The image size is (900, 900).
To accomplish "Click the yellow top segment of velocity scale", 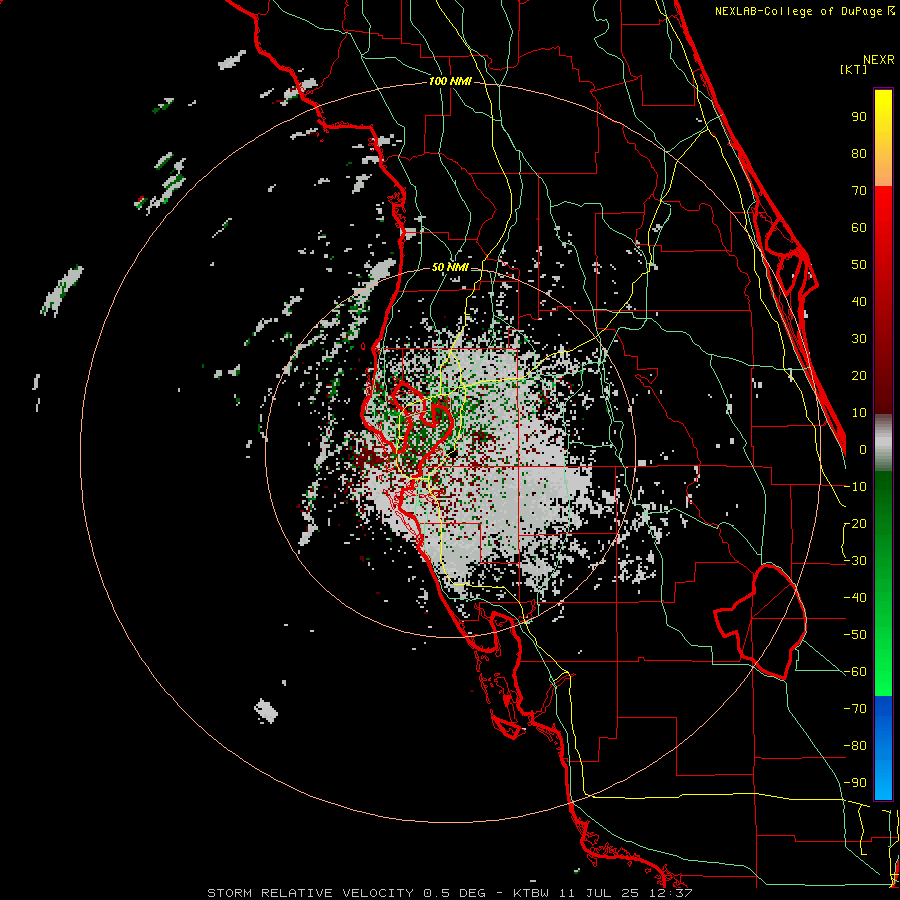I will (x=883, y=138).
